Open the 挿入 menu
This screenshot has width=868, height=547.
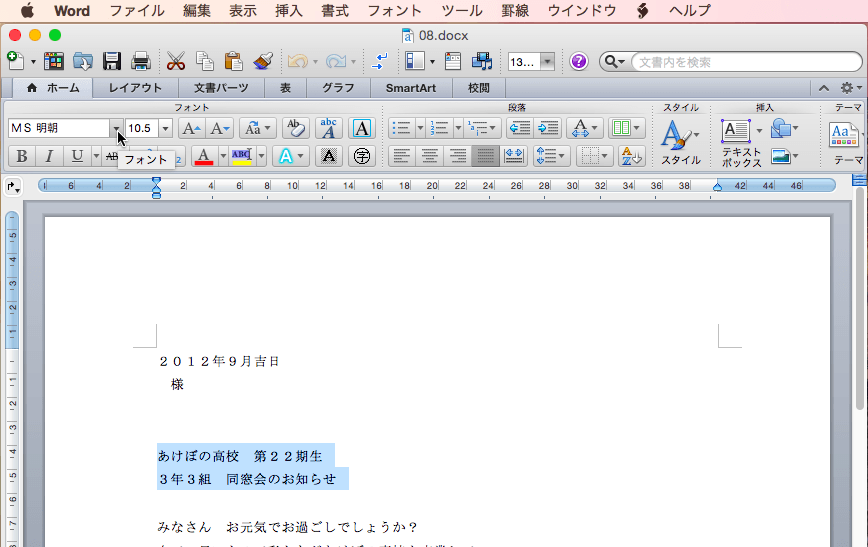(x=288, y=11)
